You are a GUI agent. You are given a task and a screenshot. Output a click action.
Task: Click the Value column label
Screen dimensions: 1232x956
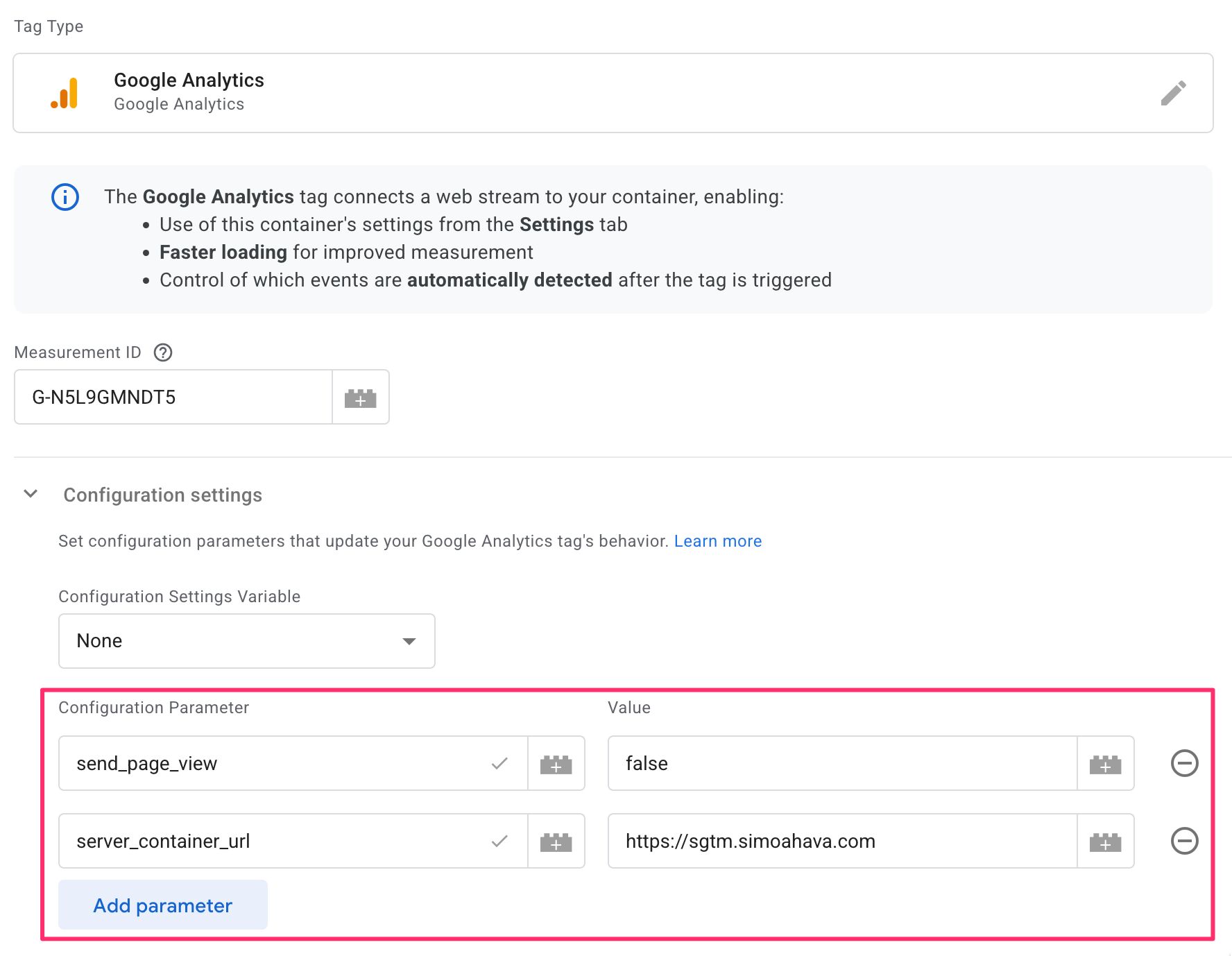click(629, 708)
